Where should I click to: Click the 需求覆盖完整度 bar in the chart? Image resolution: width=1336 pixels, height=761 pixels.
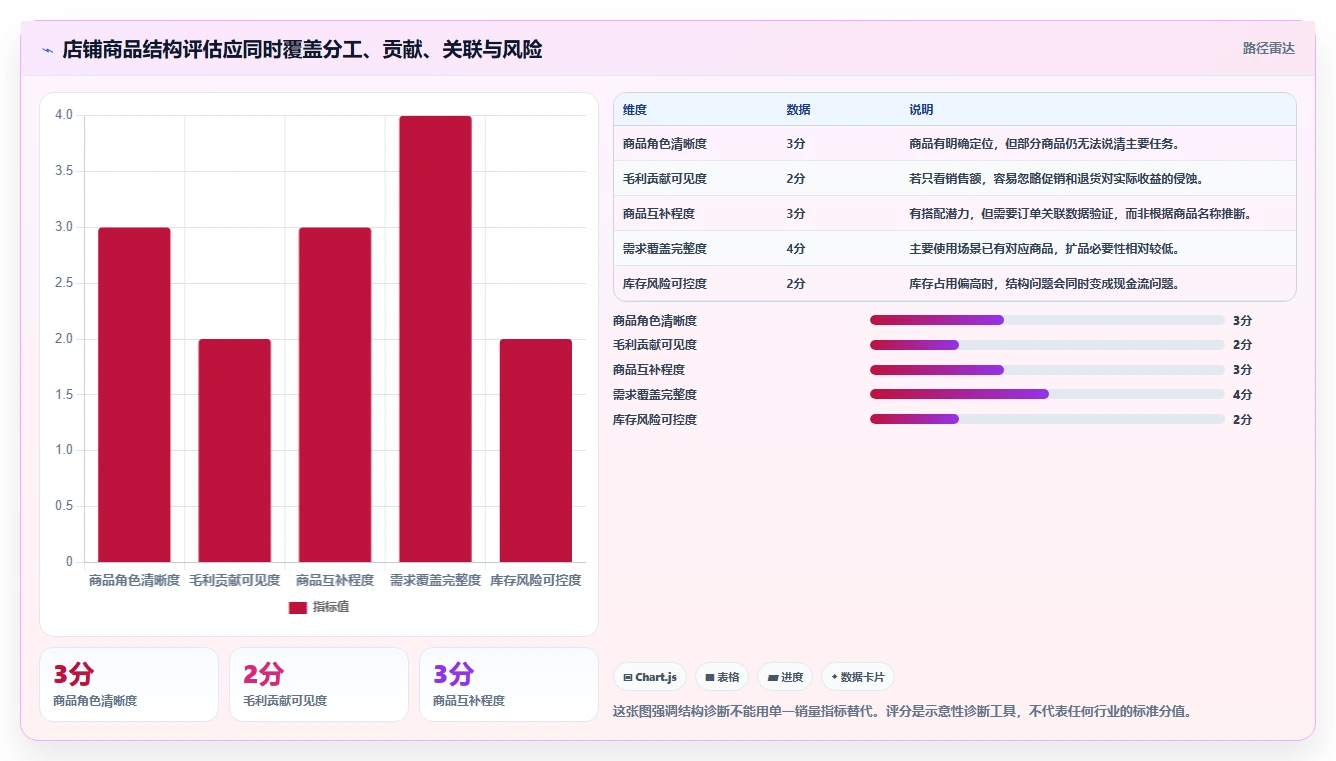pyautogui.click(x=435, y=339)
